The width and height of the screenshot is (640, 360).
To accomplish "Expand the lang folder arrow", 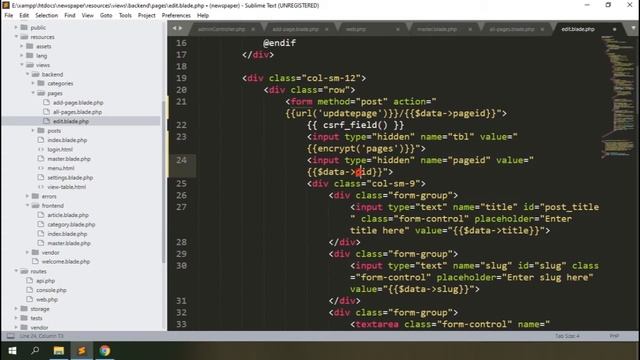I will 22,56.
